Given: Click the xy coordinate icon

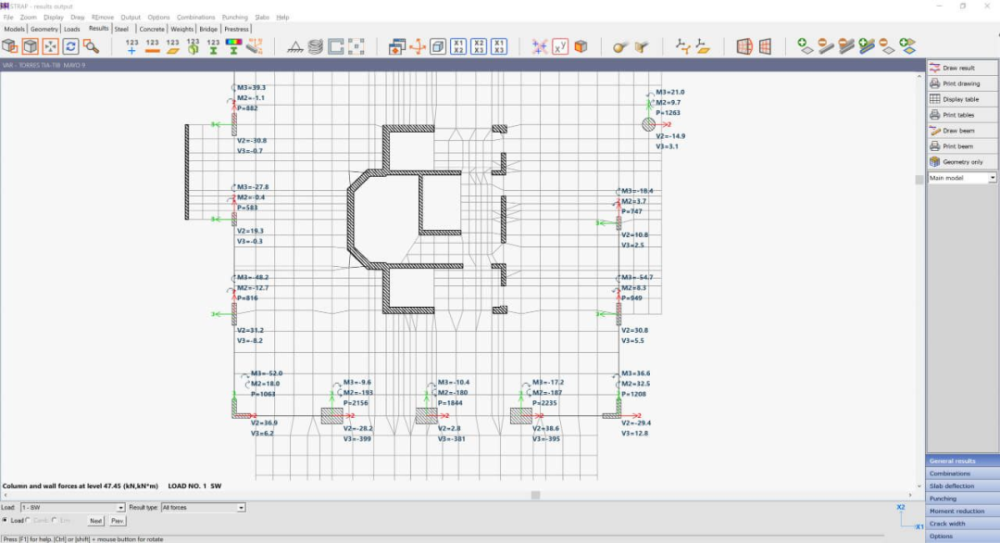Looking at the screenshot, I should [x=560, y=46].
